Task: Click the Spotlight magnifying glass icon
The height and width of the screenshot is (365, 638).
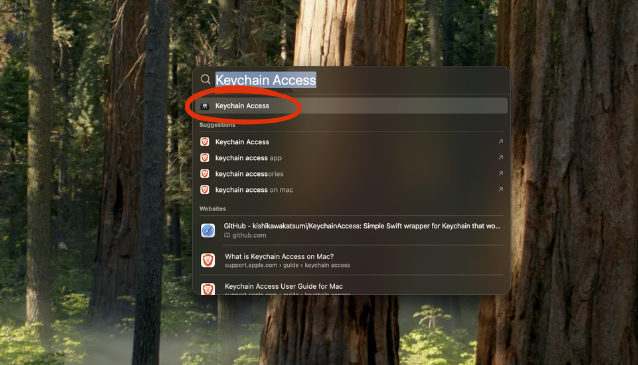Action: coord(205,79)
